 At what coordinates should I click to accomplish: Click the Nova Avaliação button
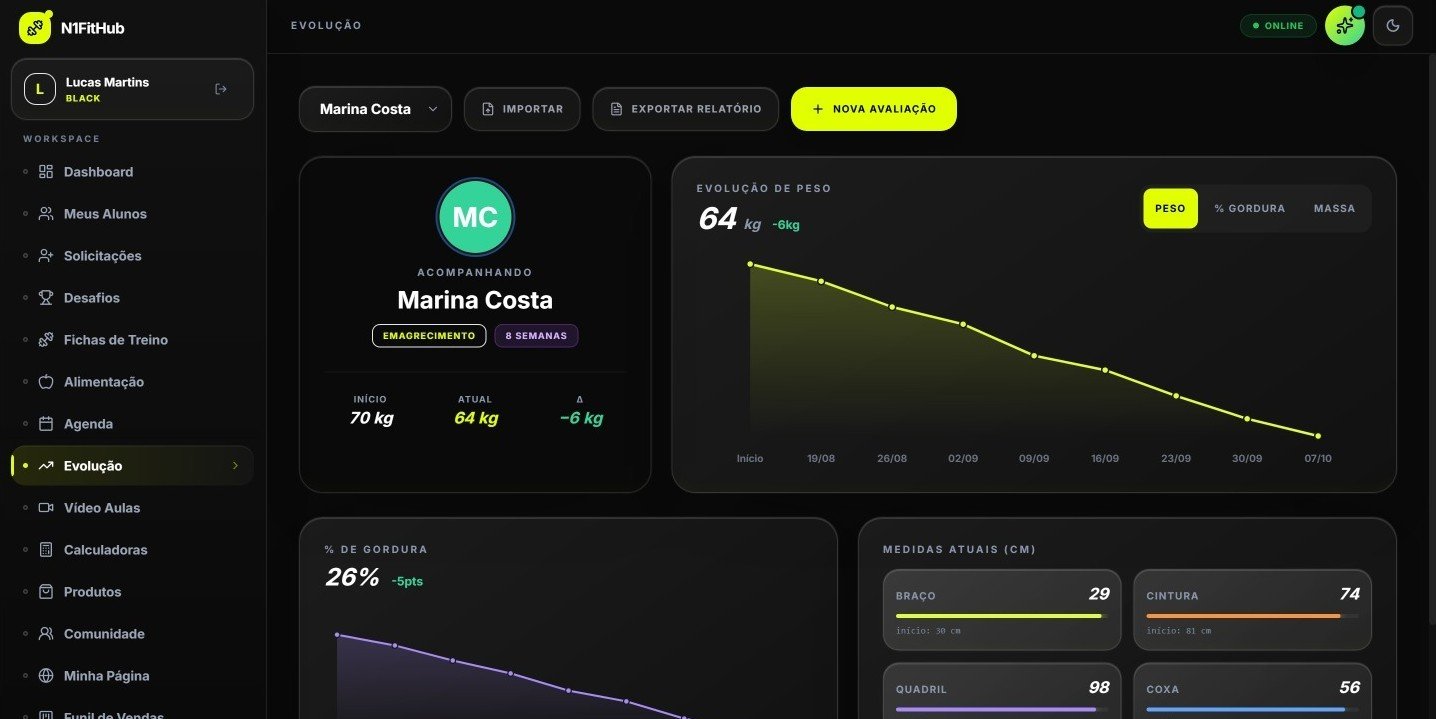pos(873,109)
